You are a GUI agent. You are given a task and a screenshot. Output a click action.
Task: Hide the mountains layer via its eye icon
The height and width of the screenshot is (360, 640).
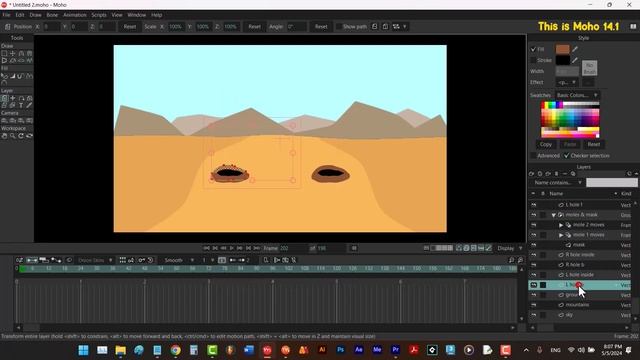click(x=533, y=305)
